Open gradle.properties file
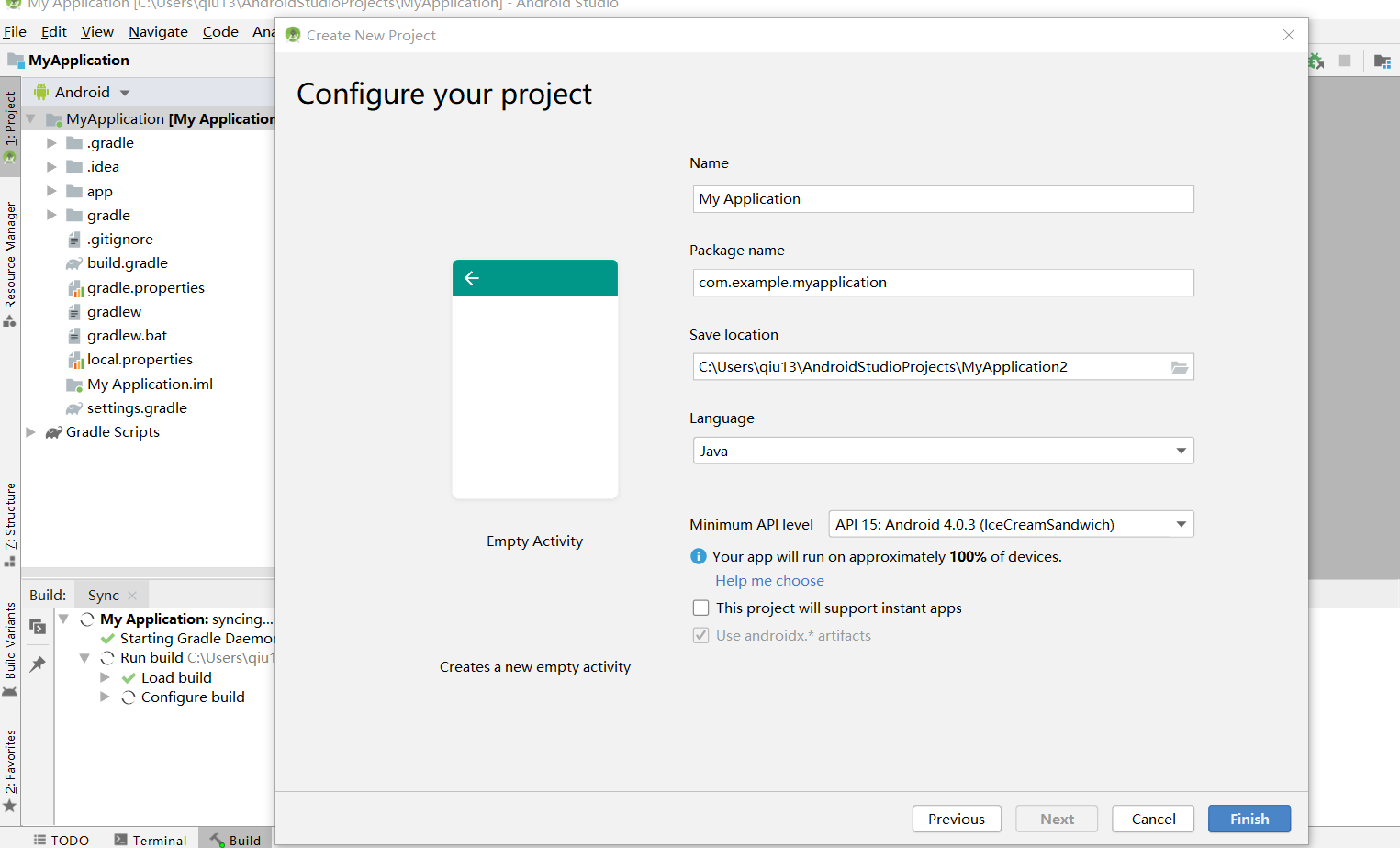 tap(146, 288)
